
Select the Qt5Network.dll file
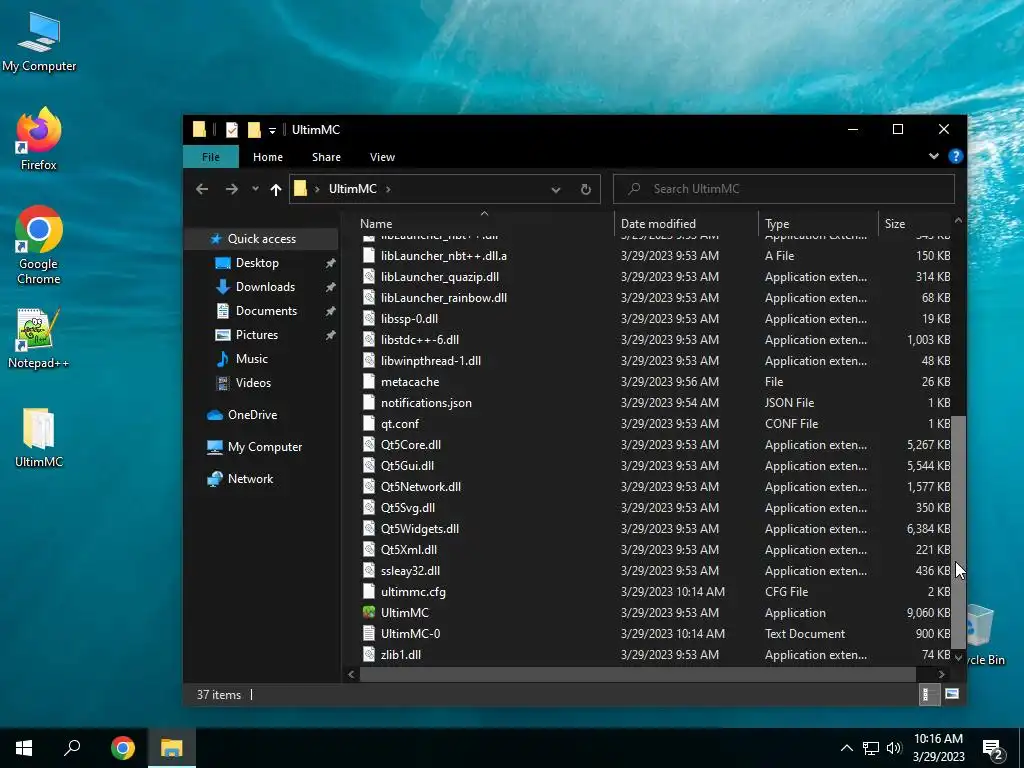click(x=421, y=487)
